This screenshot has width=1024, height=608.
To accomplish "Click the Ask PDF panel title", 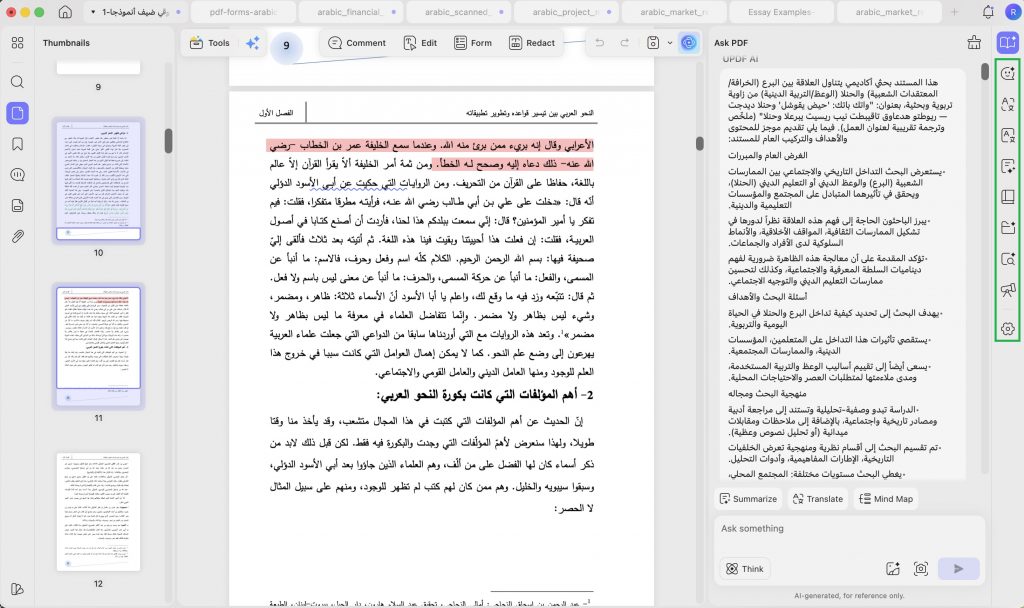I will tap(731, 43).
